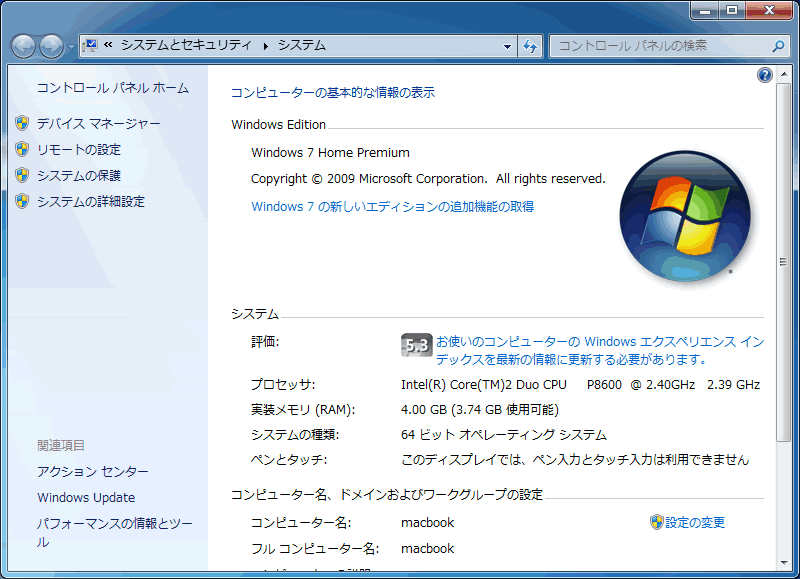800x579 pixels.
Task: Click the vertical scrollbar thumb
Action: tap(784, 262)
